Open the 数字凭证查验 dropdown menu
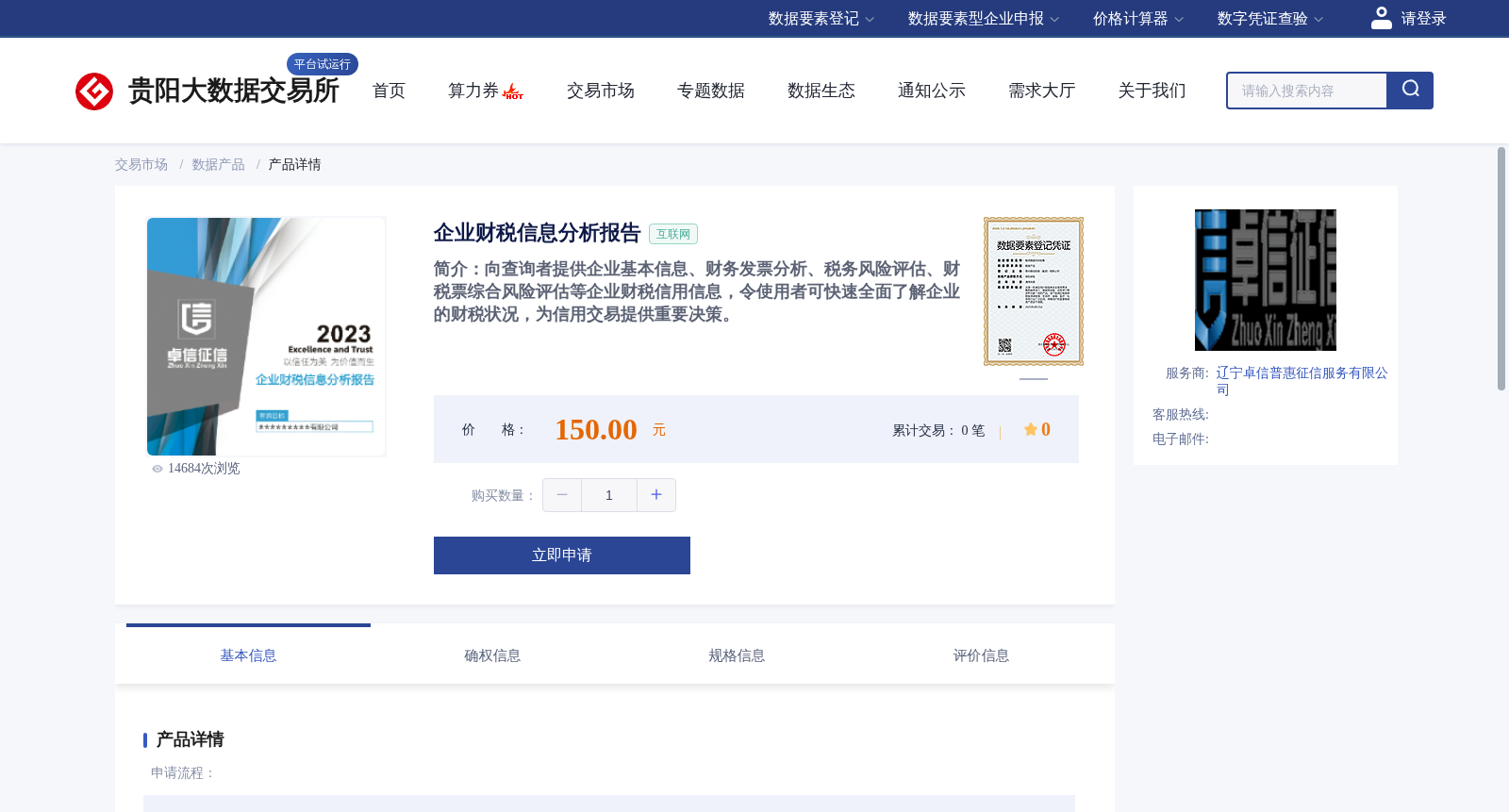 [x=1269, y=19]
